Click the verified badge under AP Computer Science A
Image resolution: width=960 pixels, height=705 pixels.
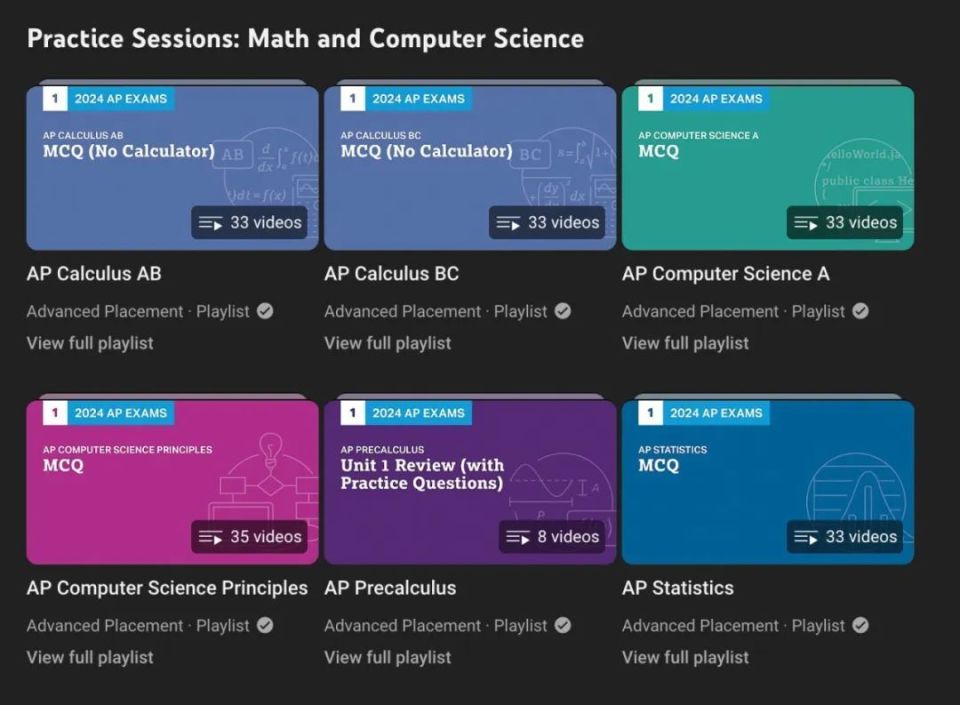click(860, 311)
